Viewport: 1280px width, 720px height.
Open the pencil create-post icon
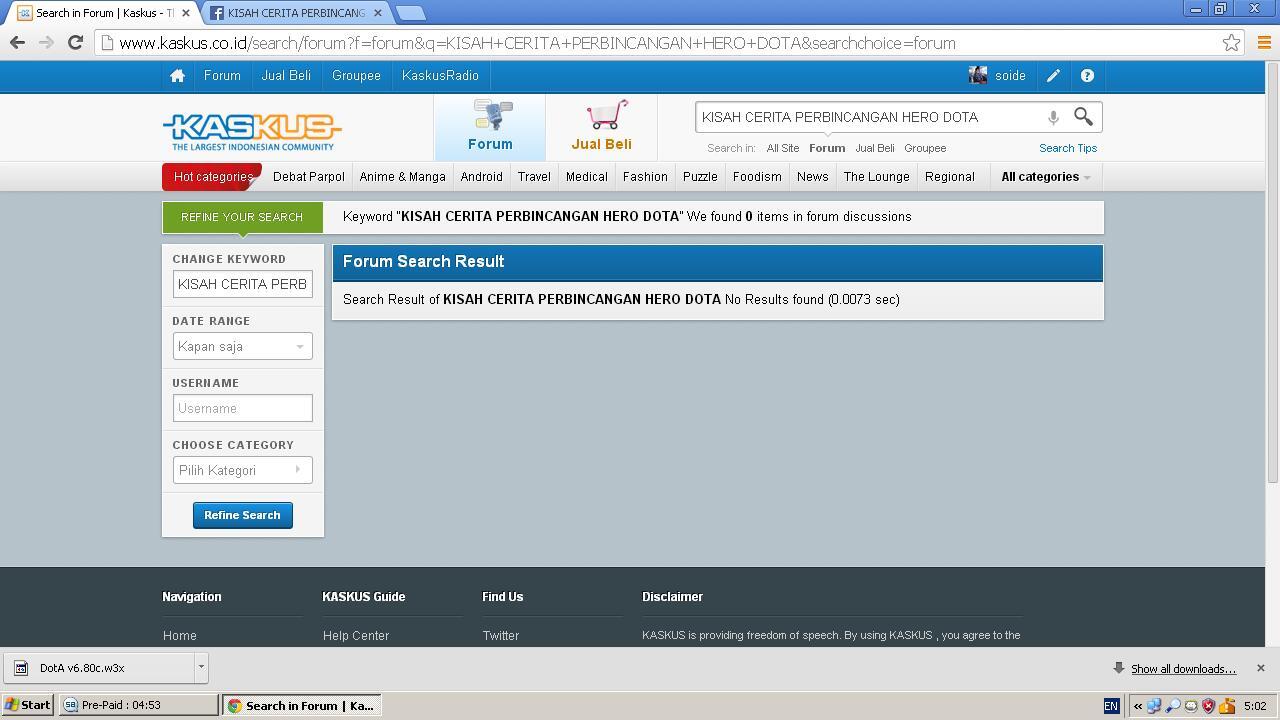click(1053, 76)
